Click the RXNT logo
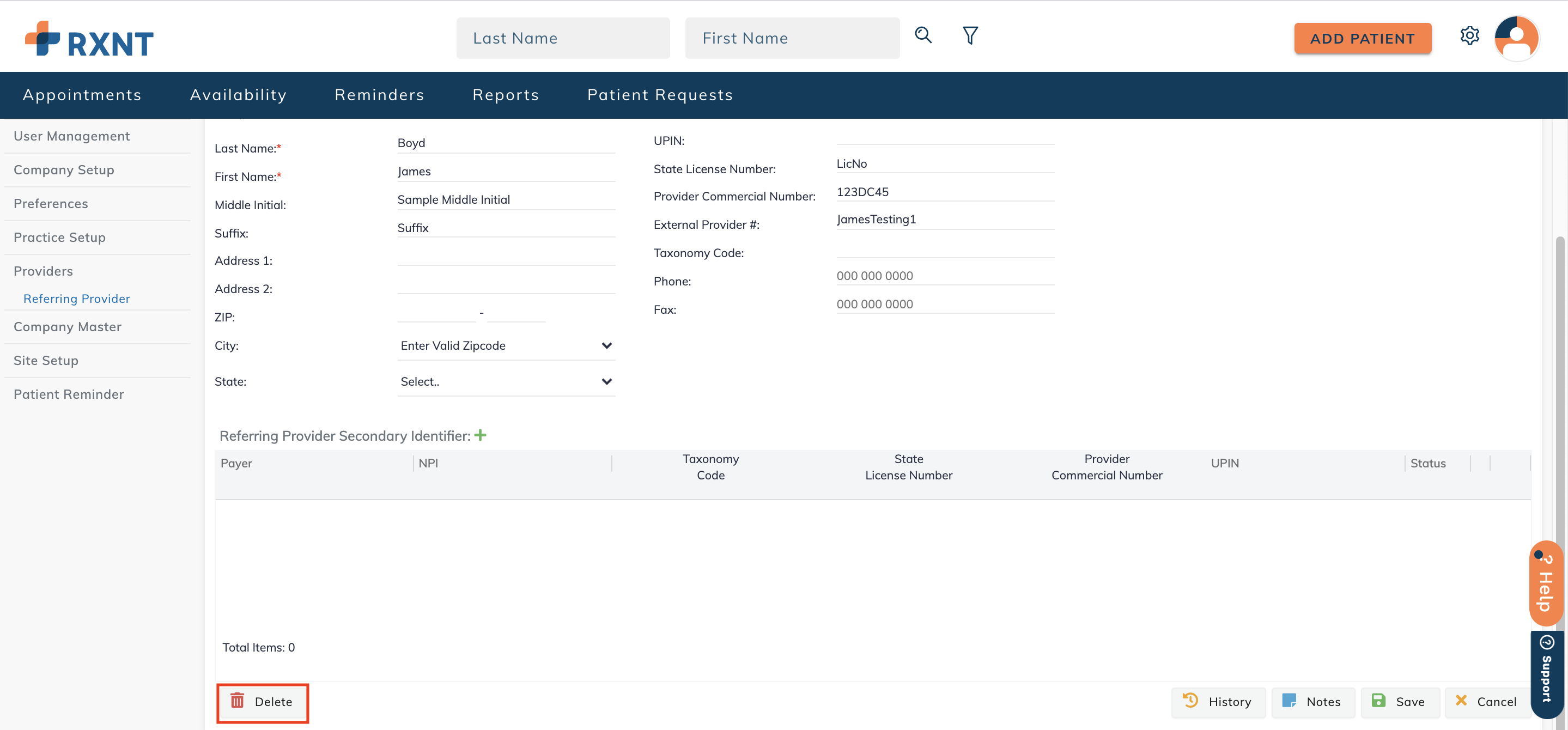This screenshot has width=1568, height=730. click(89, 39)
